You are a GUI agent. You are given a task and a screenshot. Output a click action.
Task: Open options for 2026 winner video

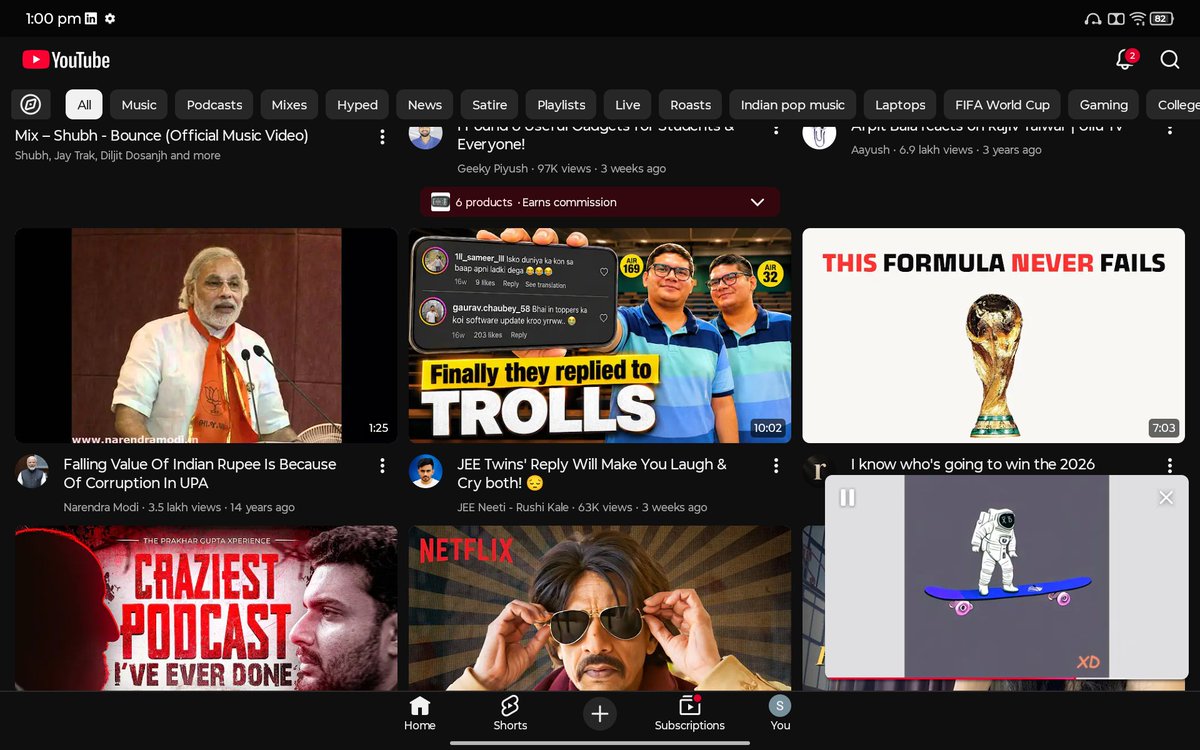[x=1169, y=466]
